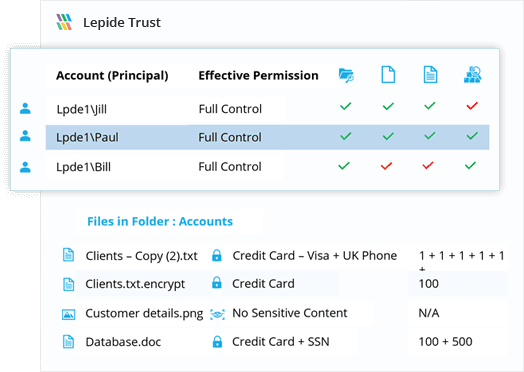Click image file icon for Customer details.png
This screenshot has width=524, height=372.
69,314
